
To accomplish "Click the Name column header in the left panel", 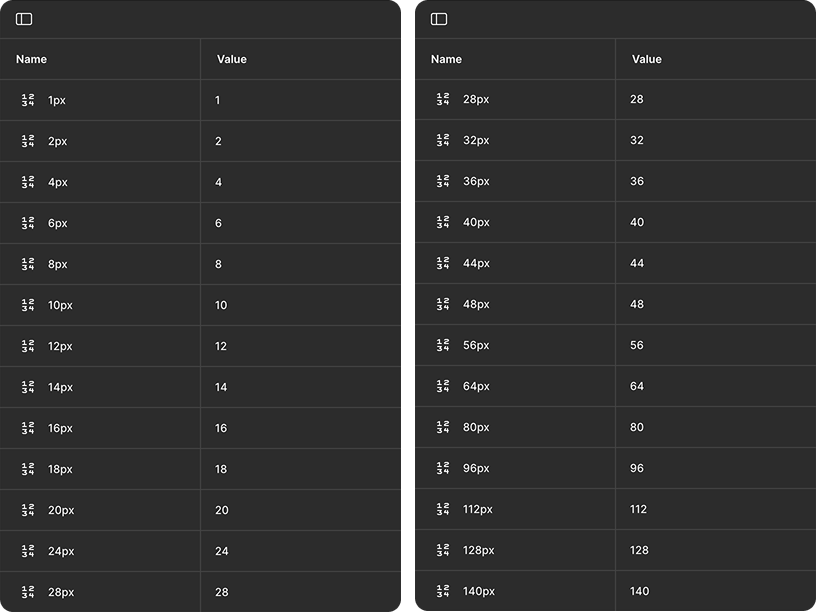I will tap(32, 59).
